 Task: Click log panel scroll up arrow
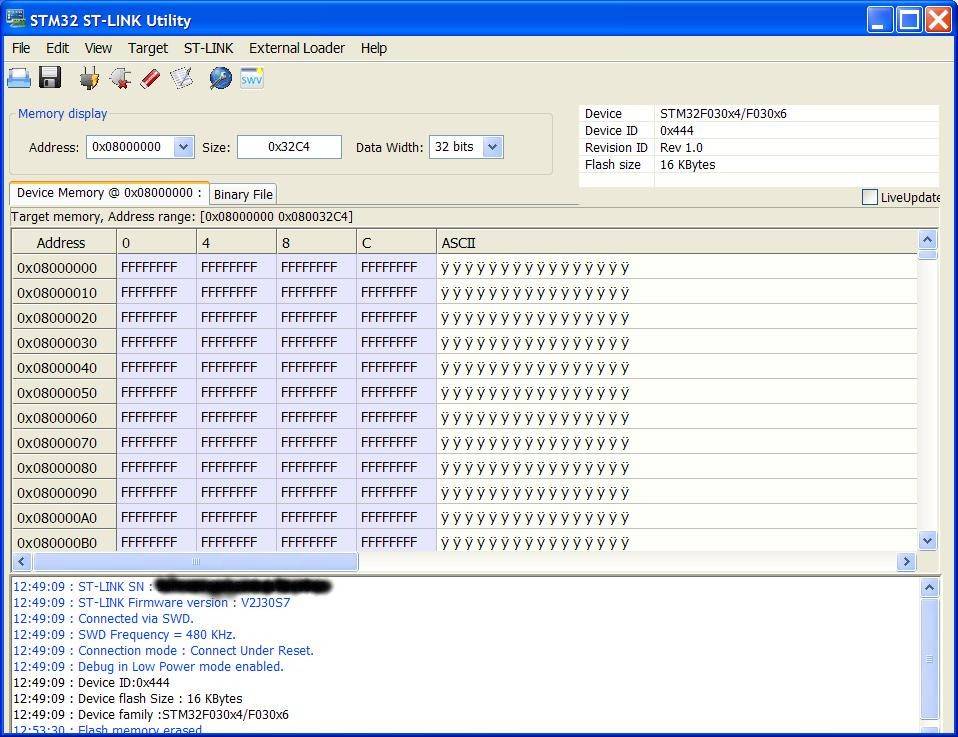929,588
